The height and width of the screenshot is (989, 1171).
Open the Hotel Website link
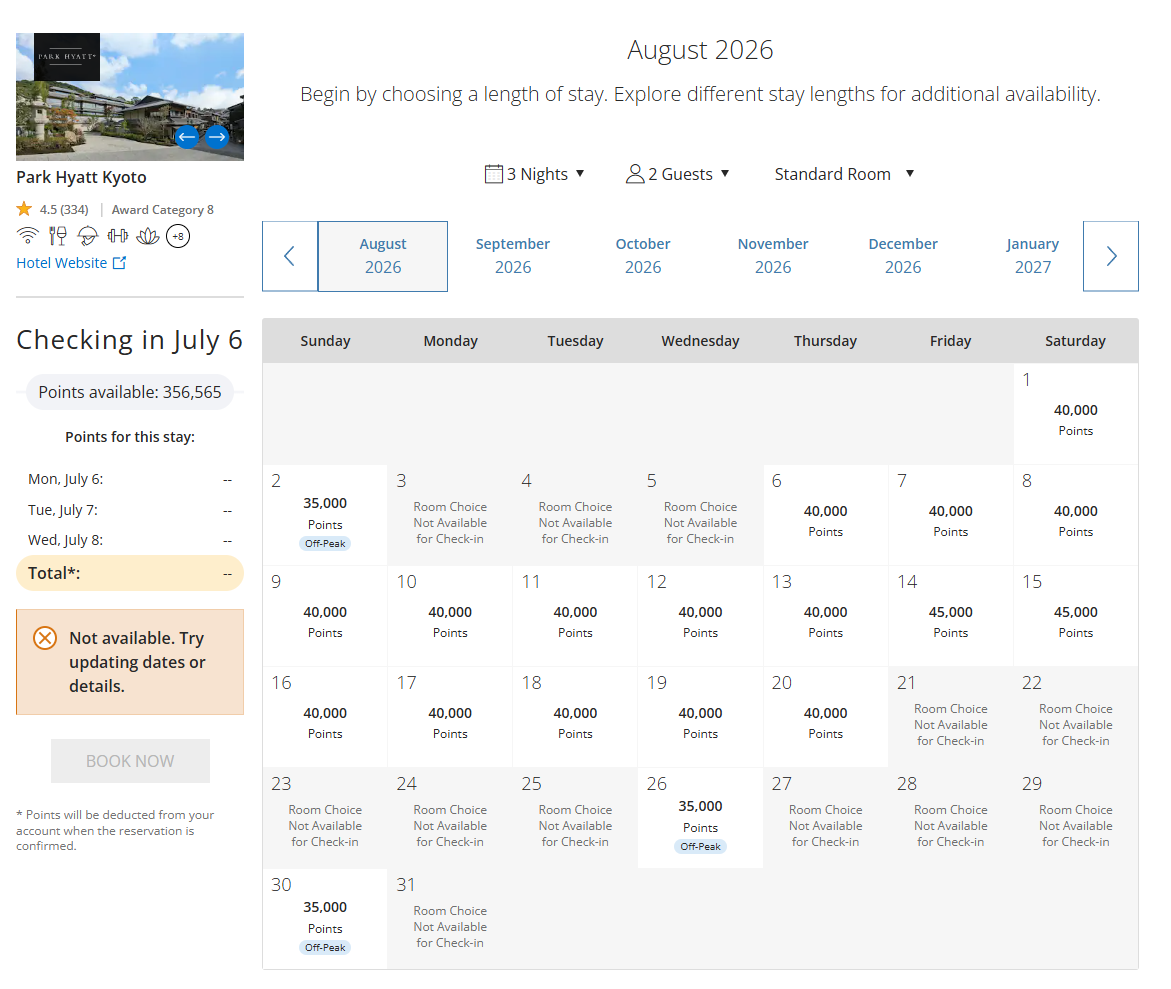coord(71,263)
